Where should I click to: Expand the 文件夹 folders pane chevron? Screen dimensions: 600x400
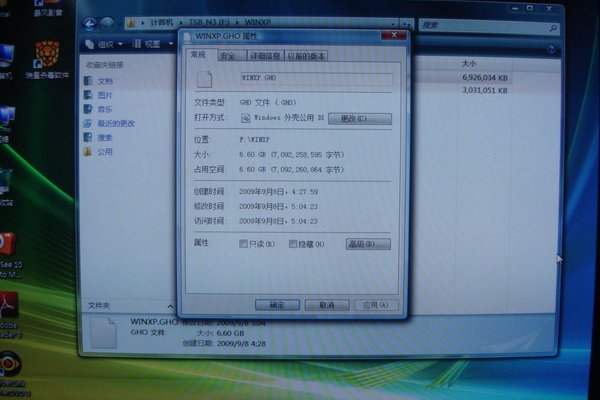pos(170,306)
